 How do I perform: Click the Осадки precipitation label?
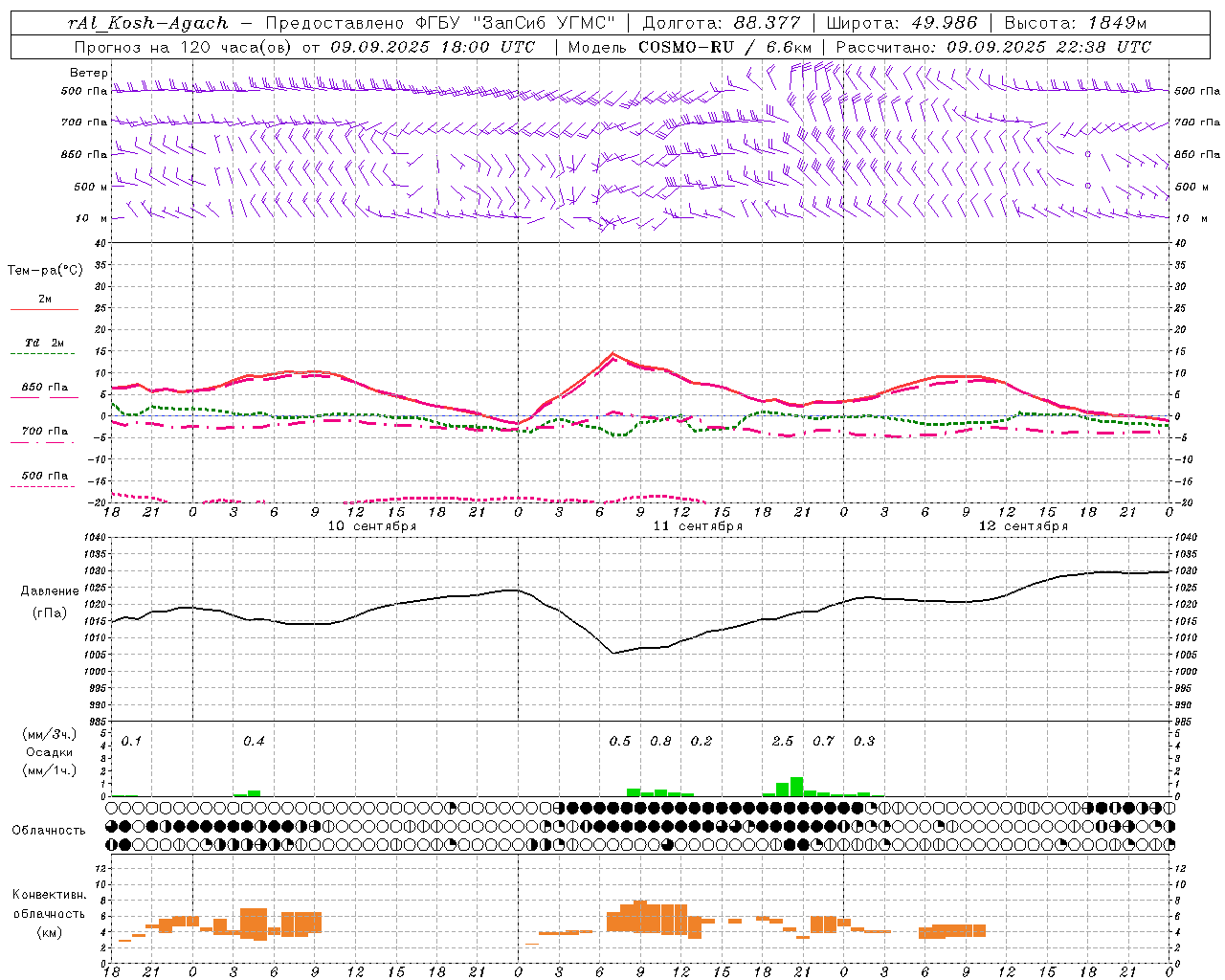tap(50, 752)
